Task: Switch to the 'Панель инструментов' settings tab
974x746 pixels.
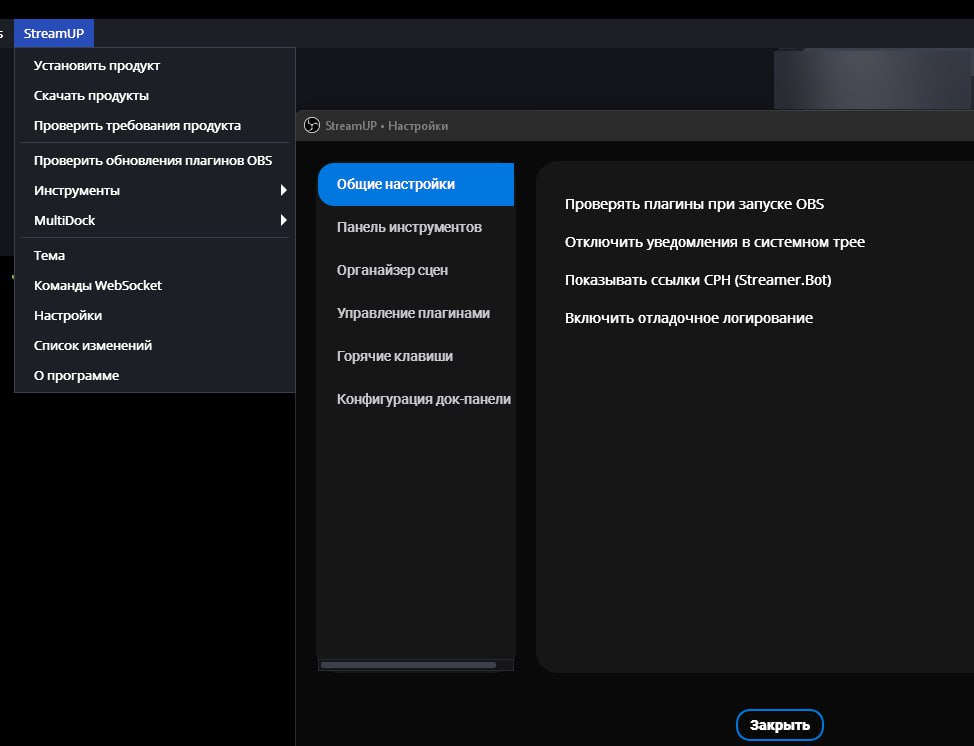Action: pyautogui.click(x=409, y=227)
